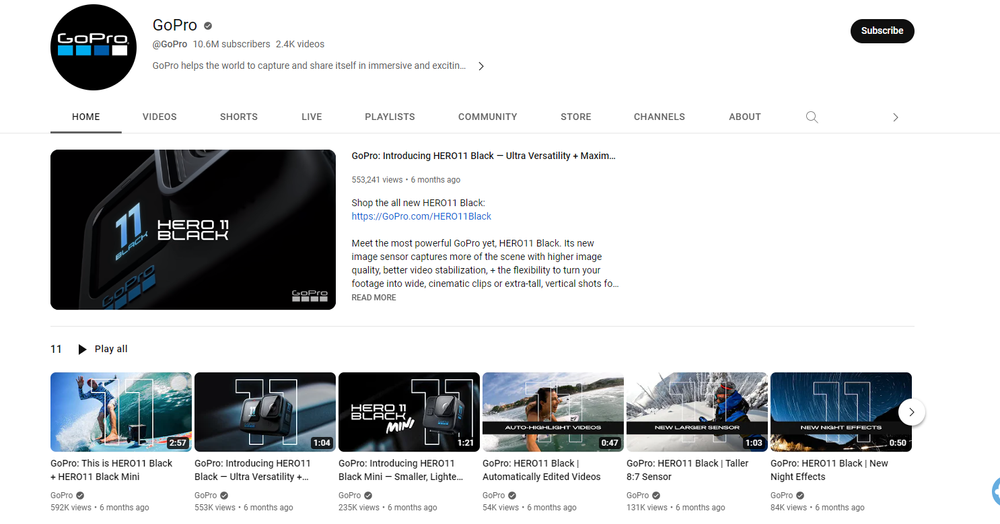Screen dimensions: 1000x524
Task: Click the GoPro channel name heading
Action: [x=175, y=25]
